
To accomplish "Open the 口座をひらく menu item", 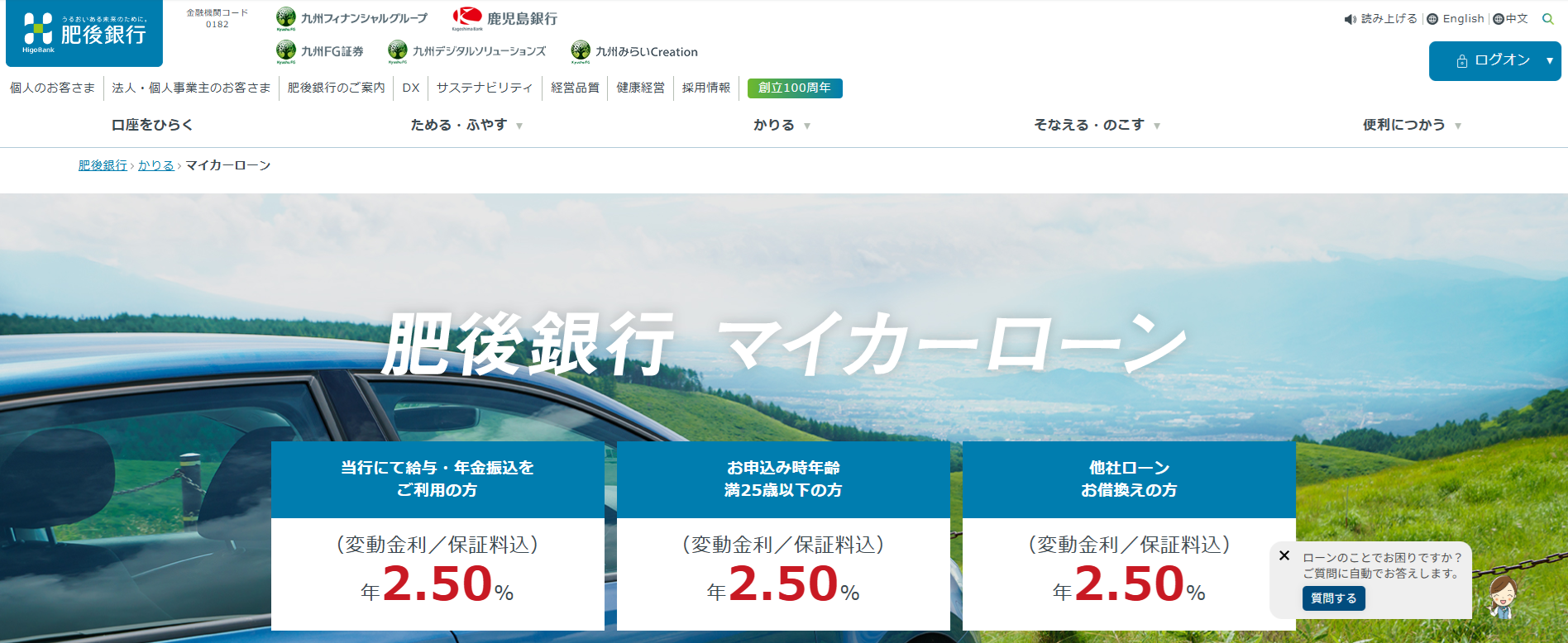I will [152, 125].
